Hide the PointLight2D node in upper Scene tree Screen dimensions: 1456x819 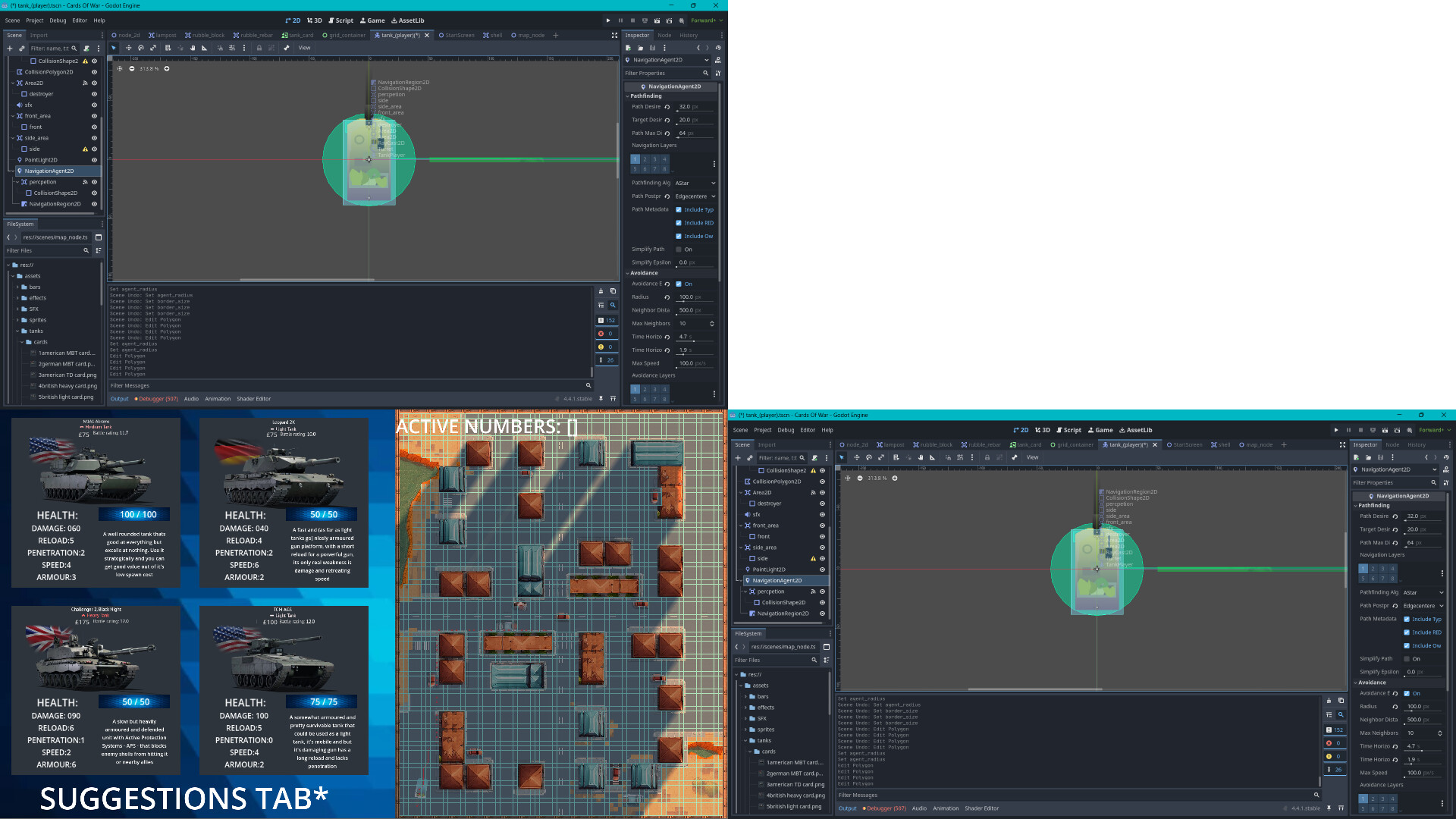click(x=94, y=160)
